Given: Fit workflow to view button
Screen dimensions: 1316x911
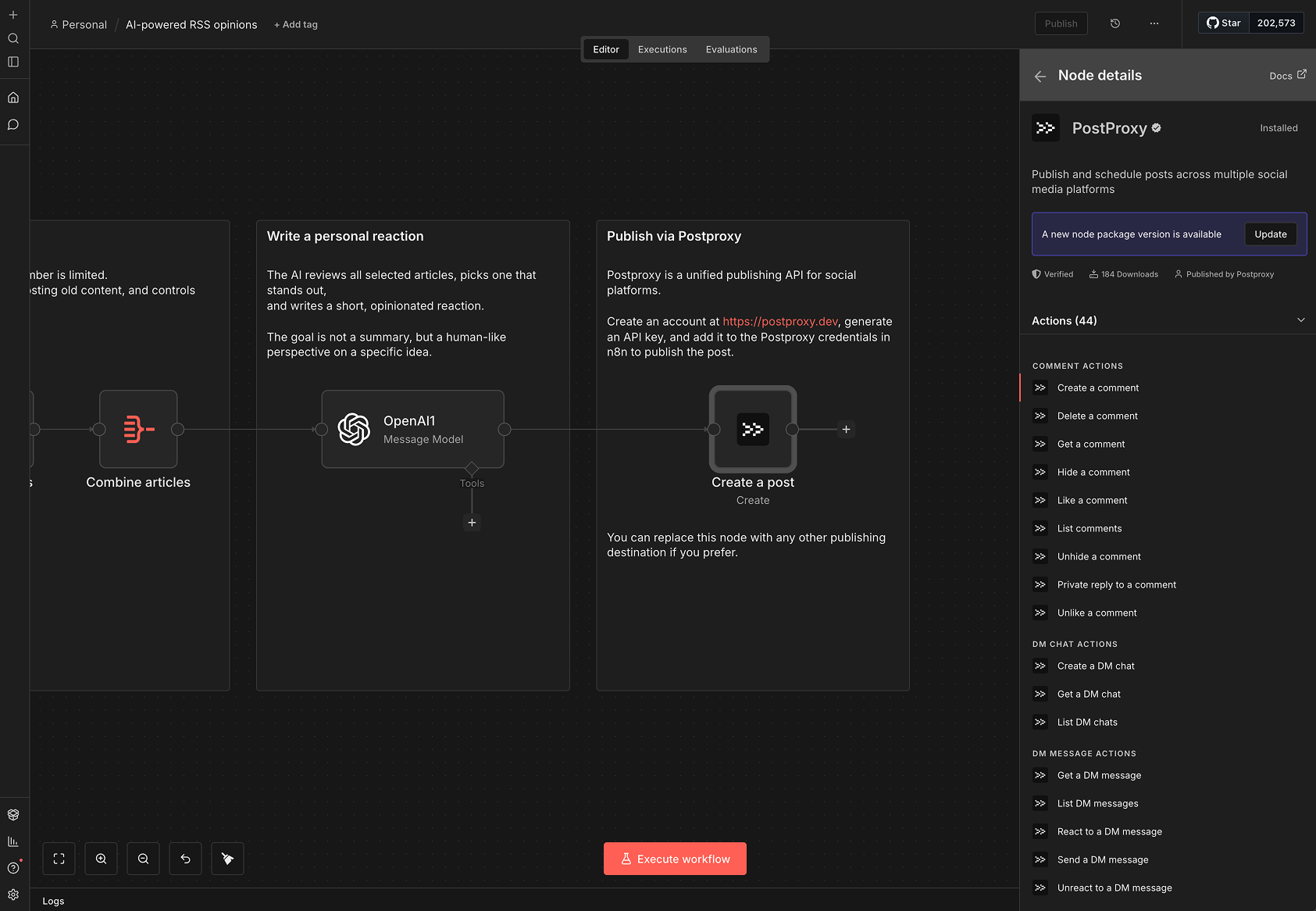Looking at the screenshot, I should coord(59,859).
